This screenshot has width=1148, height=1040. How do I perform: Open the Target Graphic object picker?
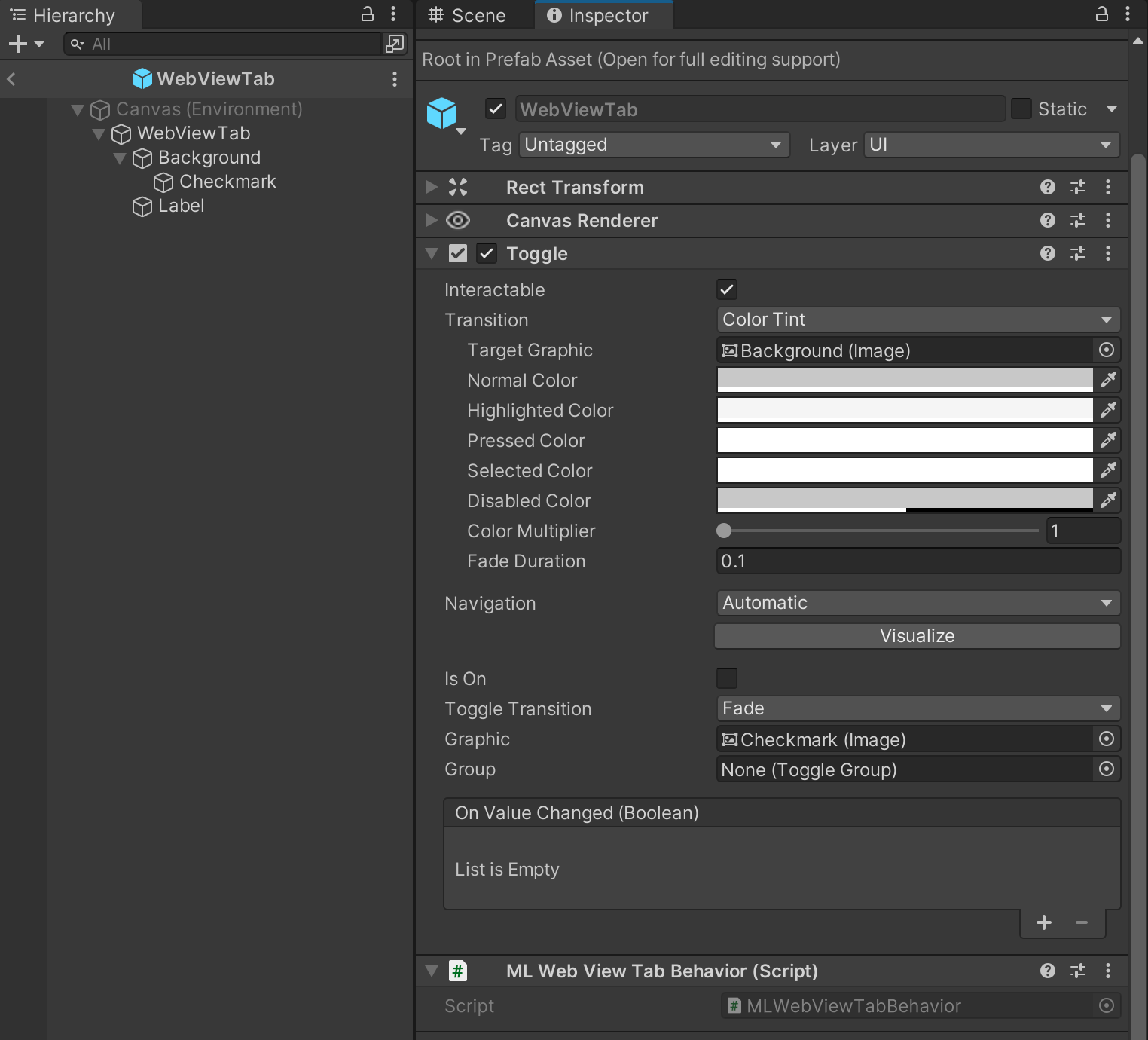coord(1105,350)
